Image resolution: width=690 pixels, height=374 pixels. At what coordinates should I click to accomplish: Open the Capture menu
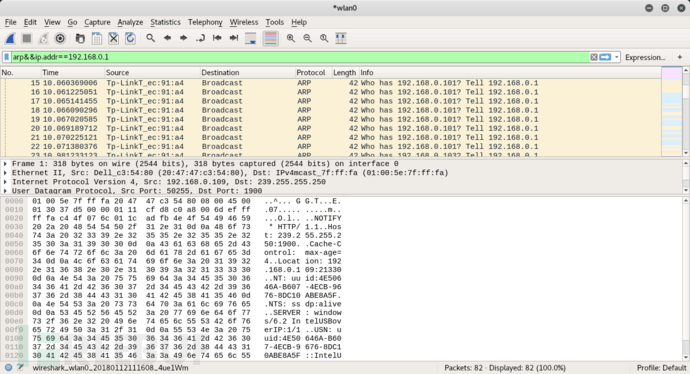97,22
